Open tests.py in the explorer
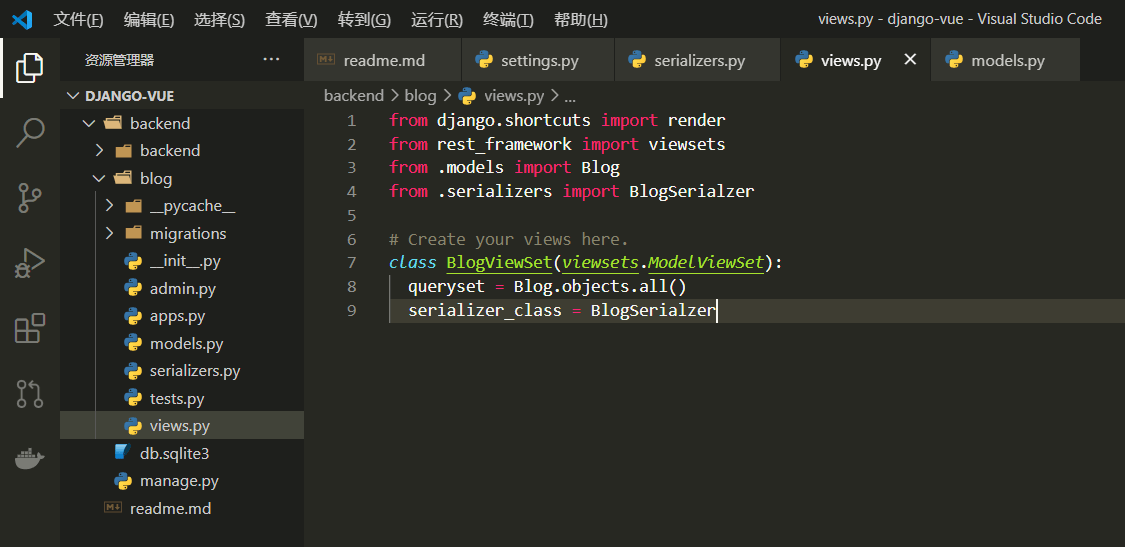The image size is (1125, 547). 182,398
